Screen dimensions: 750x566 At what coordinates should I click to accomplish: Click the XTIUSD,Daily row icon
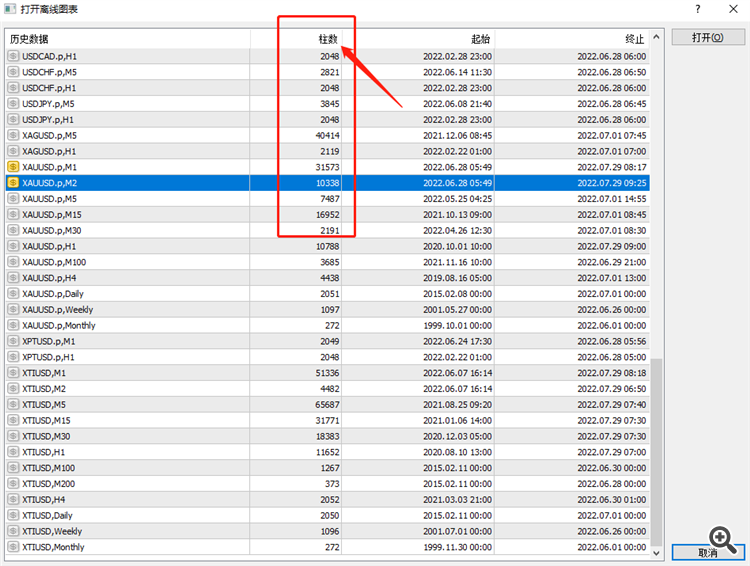click(x=13, y=515)
